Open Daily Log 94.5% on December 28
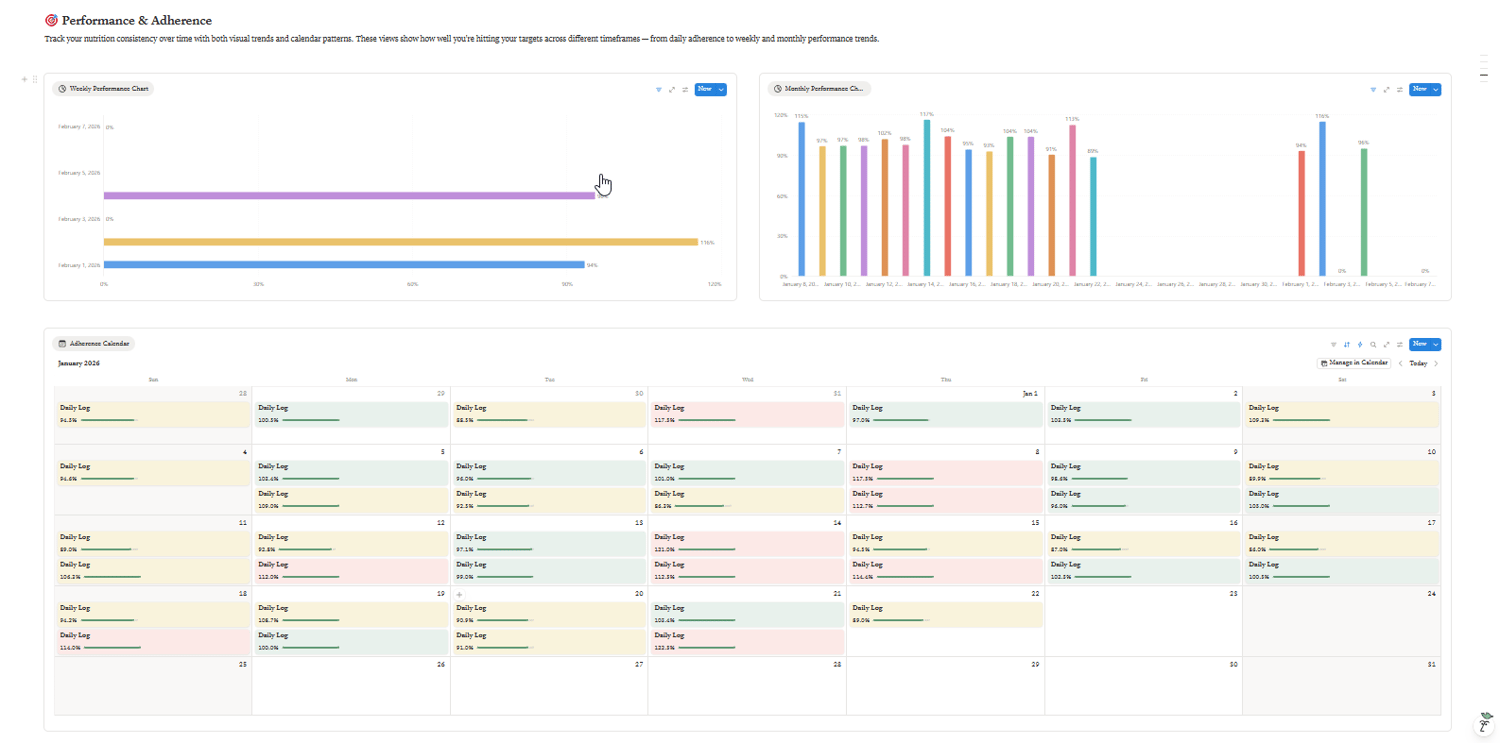Image resolution: width=1500 pixels, height=743 pixels. [152, 414]
